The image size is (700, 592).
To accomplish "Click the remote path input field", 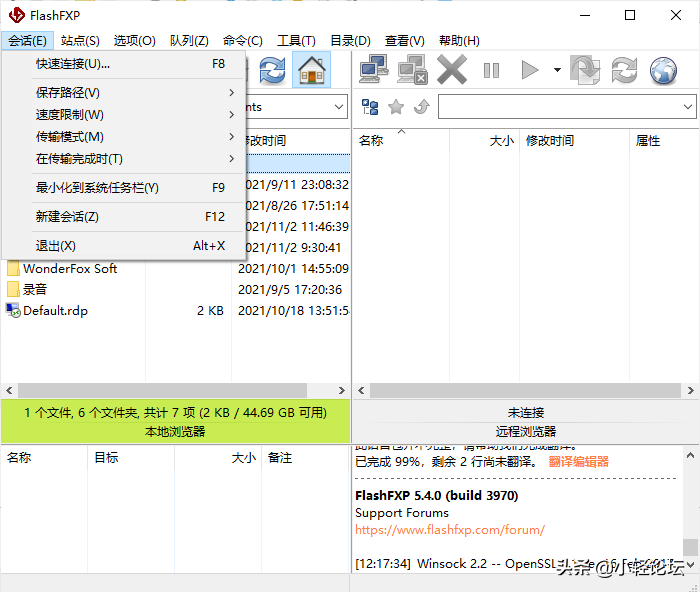I will 560,107.
